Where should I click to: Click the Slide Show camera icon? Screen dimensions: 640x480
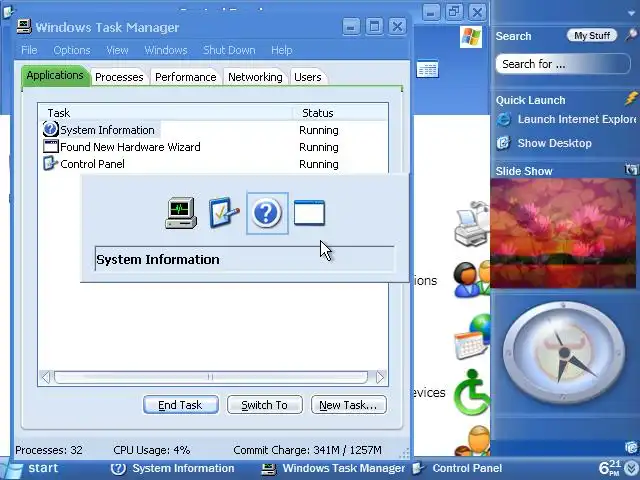(x=631, y=169)
